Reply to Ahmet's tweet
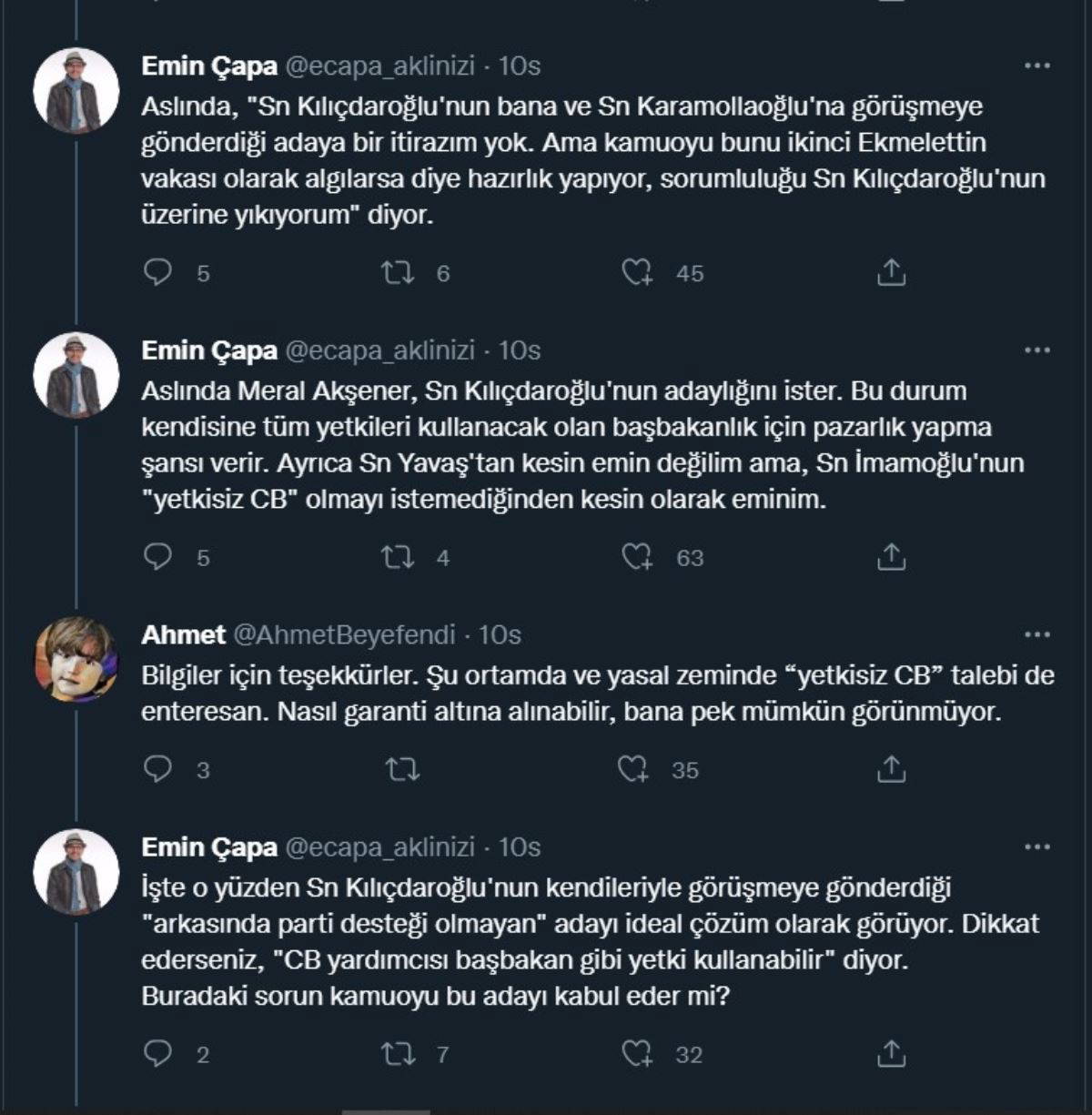The height and width of the screenshot is (1115, 1092). click(158, 770)
